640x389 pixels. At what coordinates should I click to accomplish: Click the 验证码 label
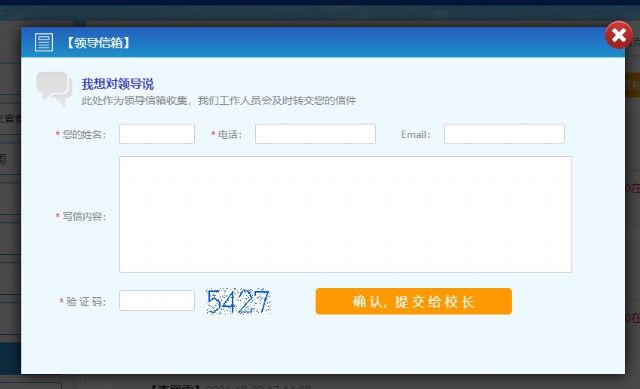[86, 302]
